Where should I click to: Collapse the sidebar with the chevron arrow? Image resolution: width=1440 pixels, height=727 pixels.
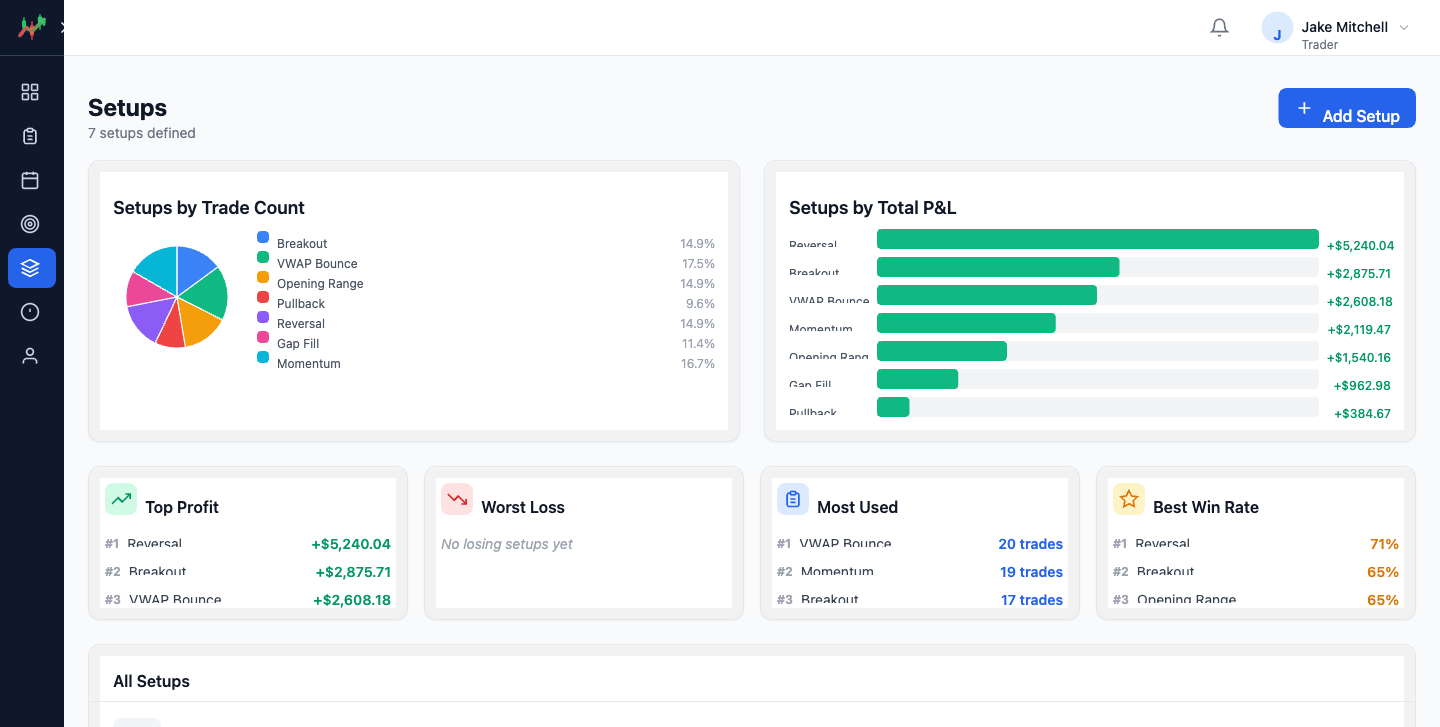tap(63, 27)
